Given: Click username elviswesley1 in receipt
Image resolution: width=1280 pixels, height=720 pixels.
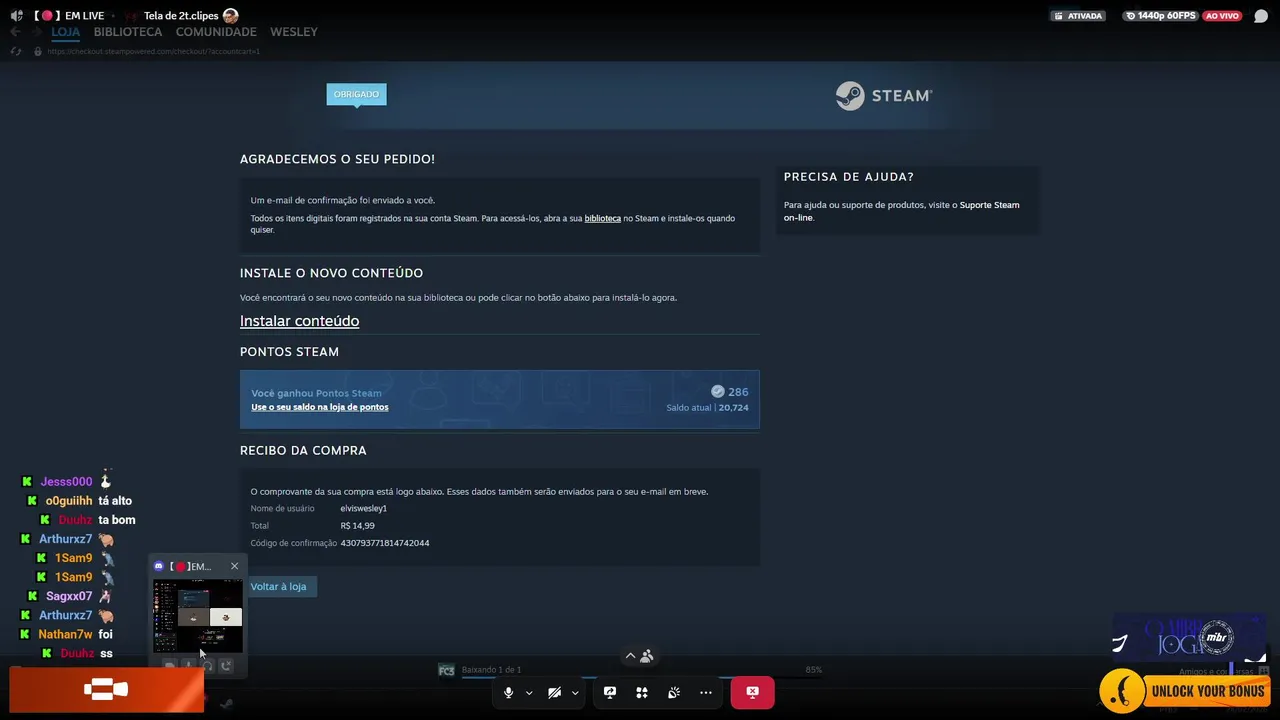Looking at the screenshot, I should tap(363, 509).
